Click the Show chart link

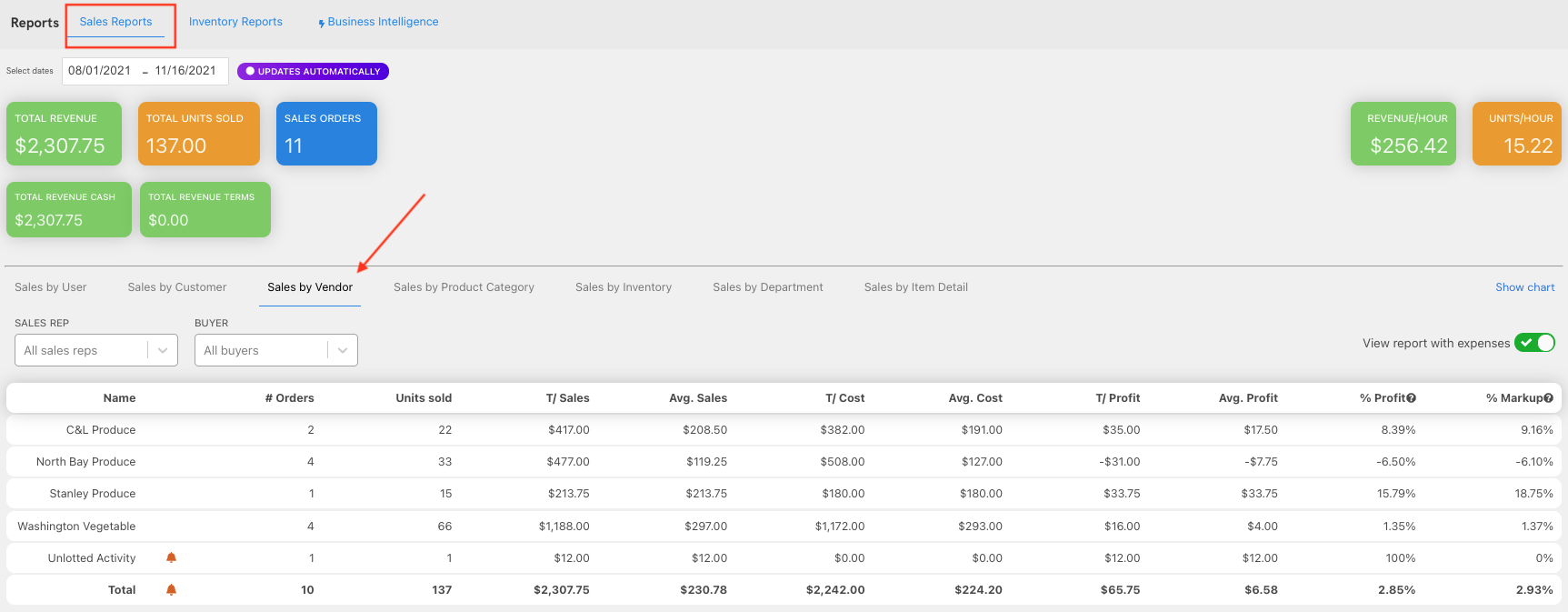tap(1525, 287)
